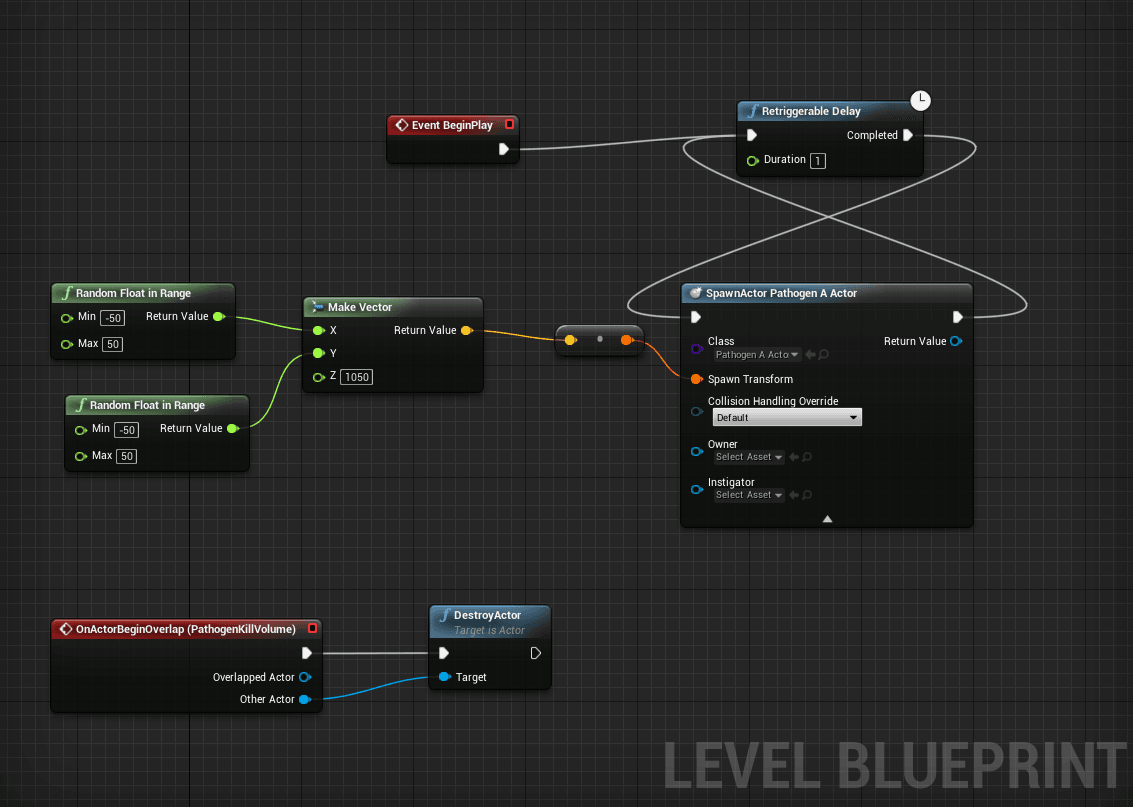The width and height of the screenshot is (1133, 807).
Task: Click the browse asset magnifier next to Owner
Action: tap(808, 456)
